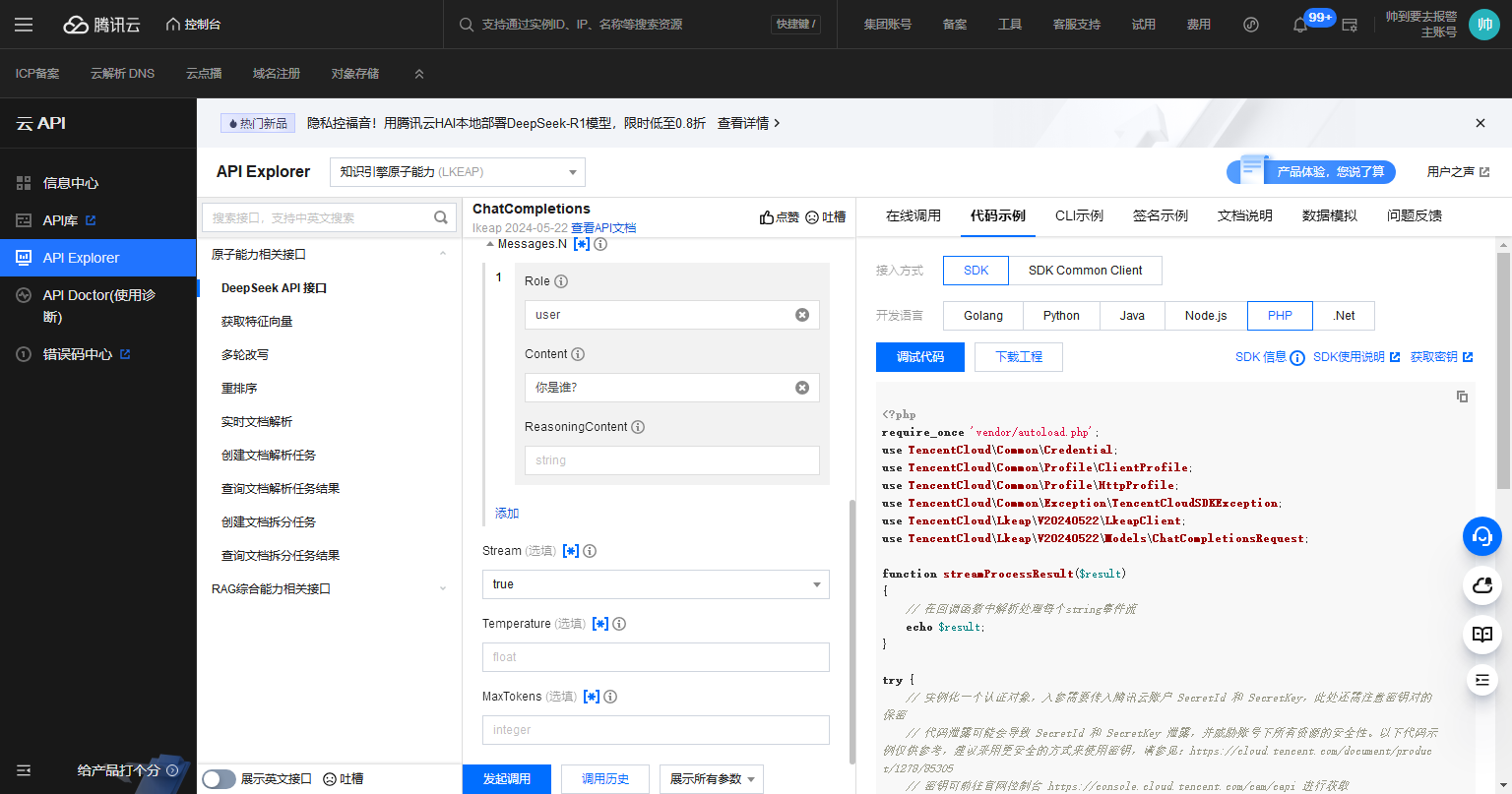This screenshot has width=1512, height=794.
Task: Click info icon next to Content
Action: click(x=578, y=354)
